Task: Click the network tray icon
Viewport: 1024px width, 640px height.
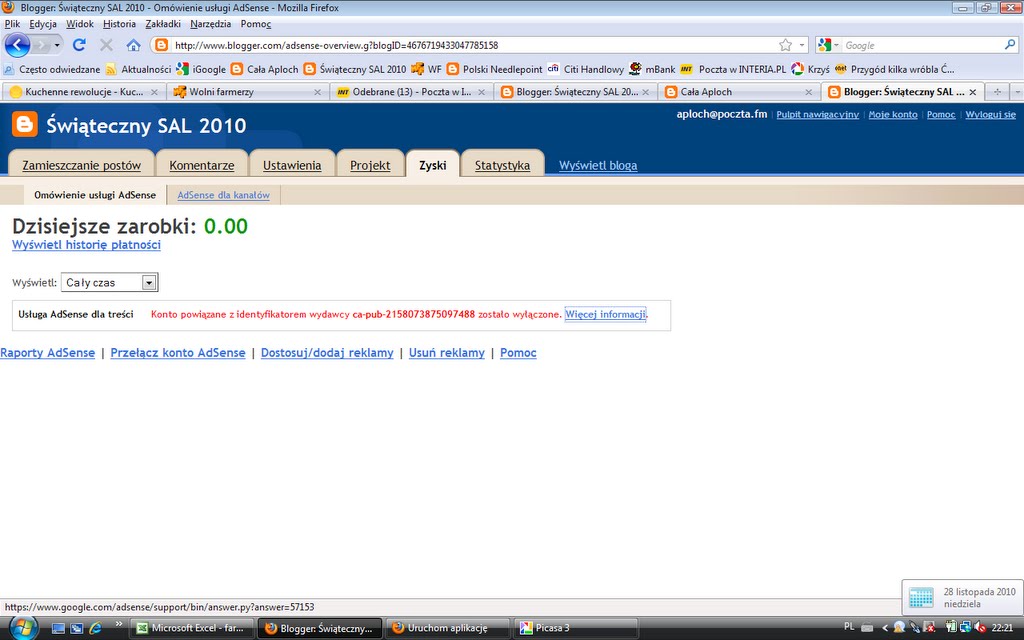Action: (x=965, y=628)
